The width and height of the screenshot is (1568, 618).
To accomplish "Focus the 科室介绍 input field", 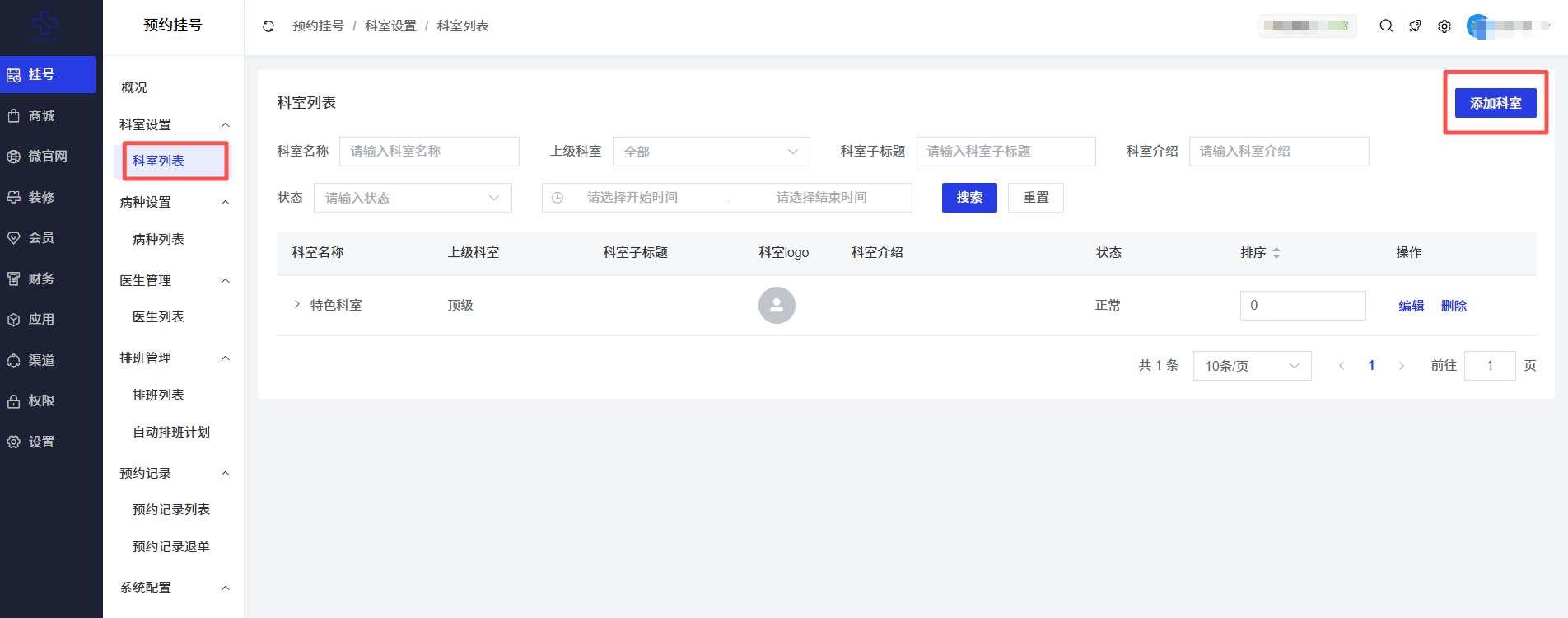I will click(x=1279, y=151).
